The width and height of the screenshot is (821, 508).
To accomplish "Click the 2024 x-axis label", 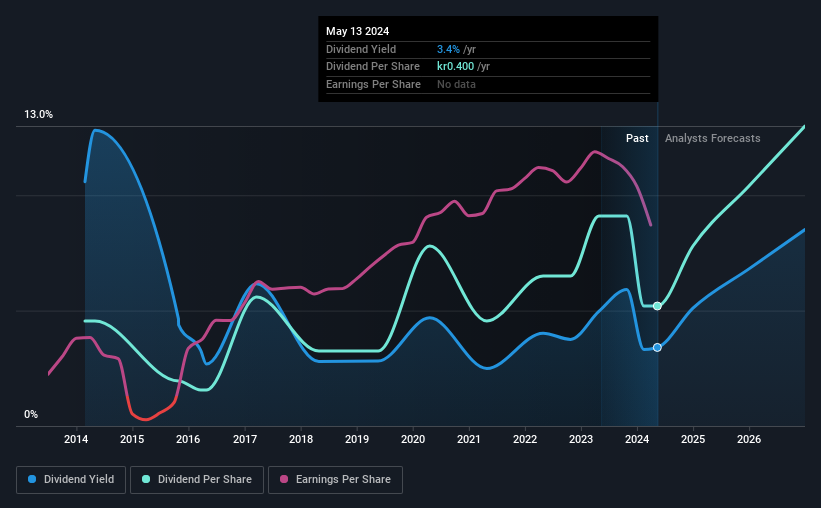I will click(x=637, y=439).
